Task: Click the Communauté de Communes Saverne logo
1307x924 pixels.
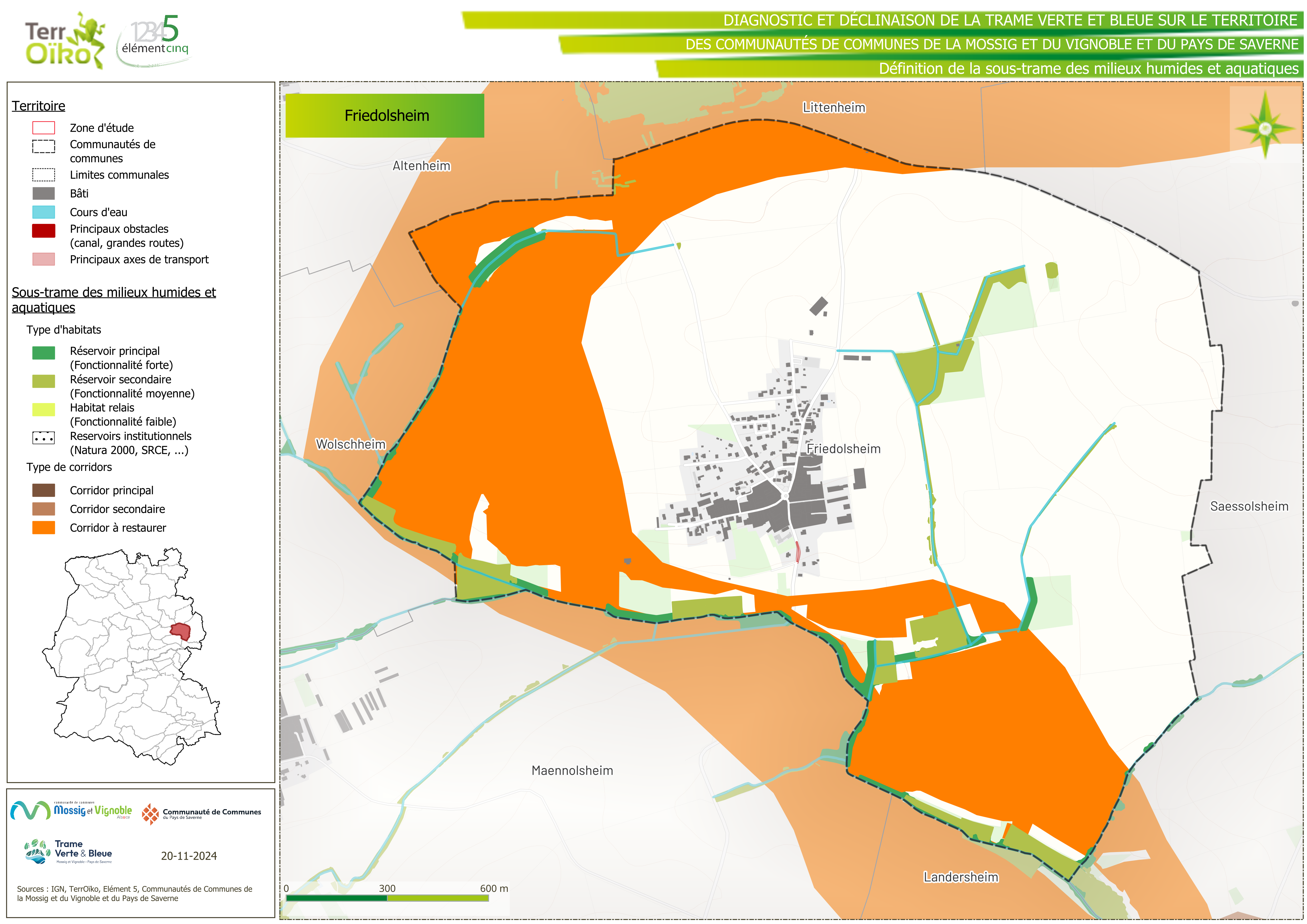Action: coord(201,814)
